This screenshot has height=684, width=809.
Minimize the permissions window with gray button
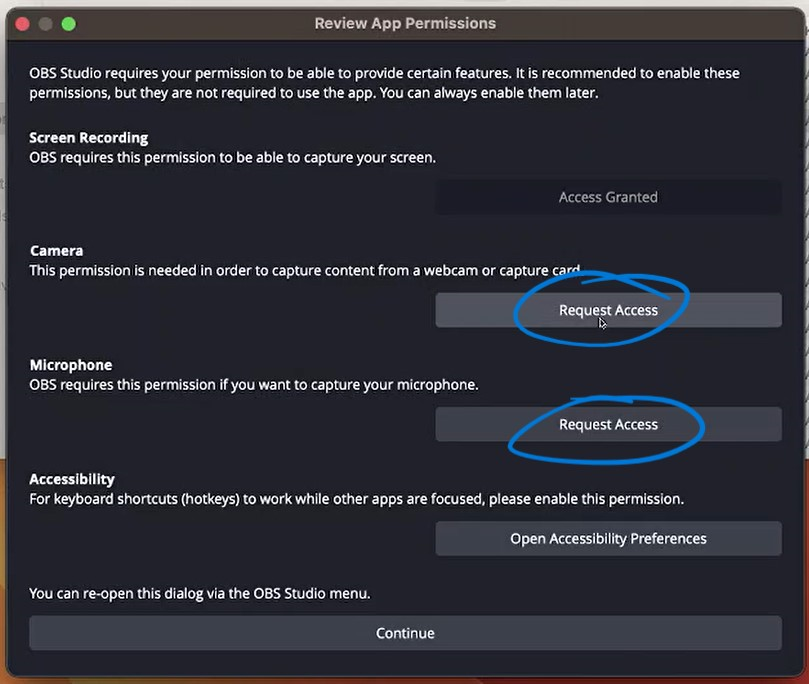coord(45,24)
